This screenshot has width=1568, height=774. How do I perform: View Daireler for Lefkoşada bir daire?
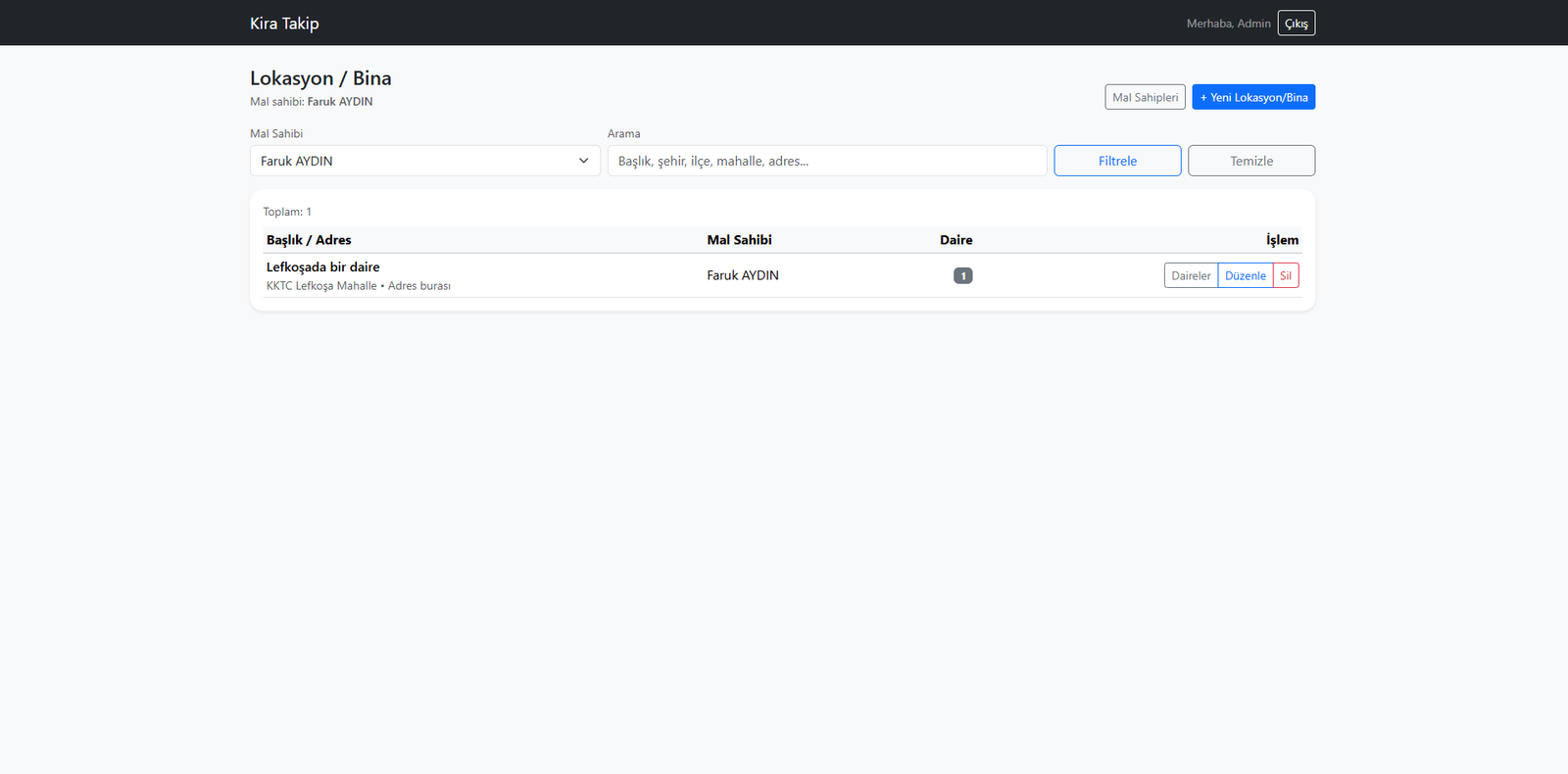(x=1191, y=276)
